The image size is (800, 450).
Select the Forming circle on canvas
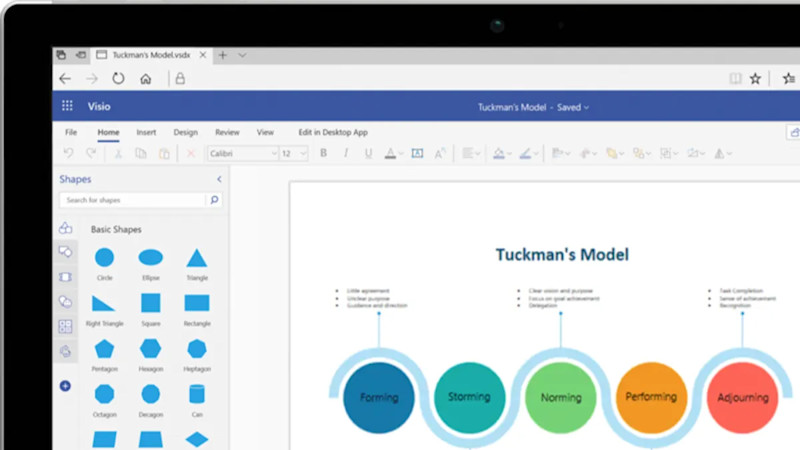(x=379, y=397)
